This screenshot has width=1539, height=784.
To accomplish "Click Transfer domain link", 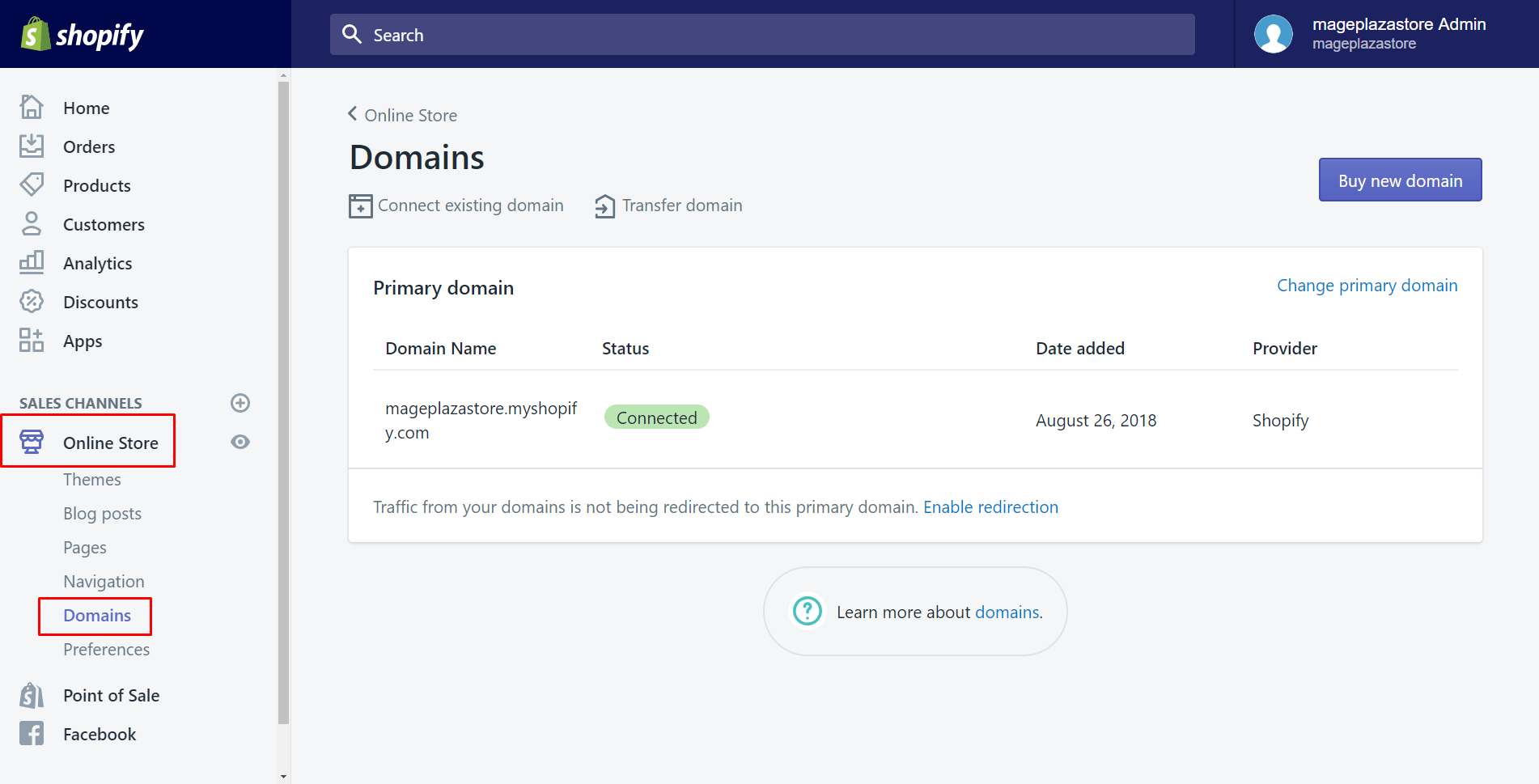I will coord(682,206).
